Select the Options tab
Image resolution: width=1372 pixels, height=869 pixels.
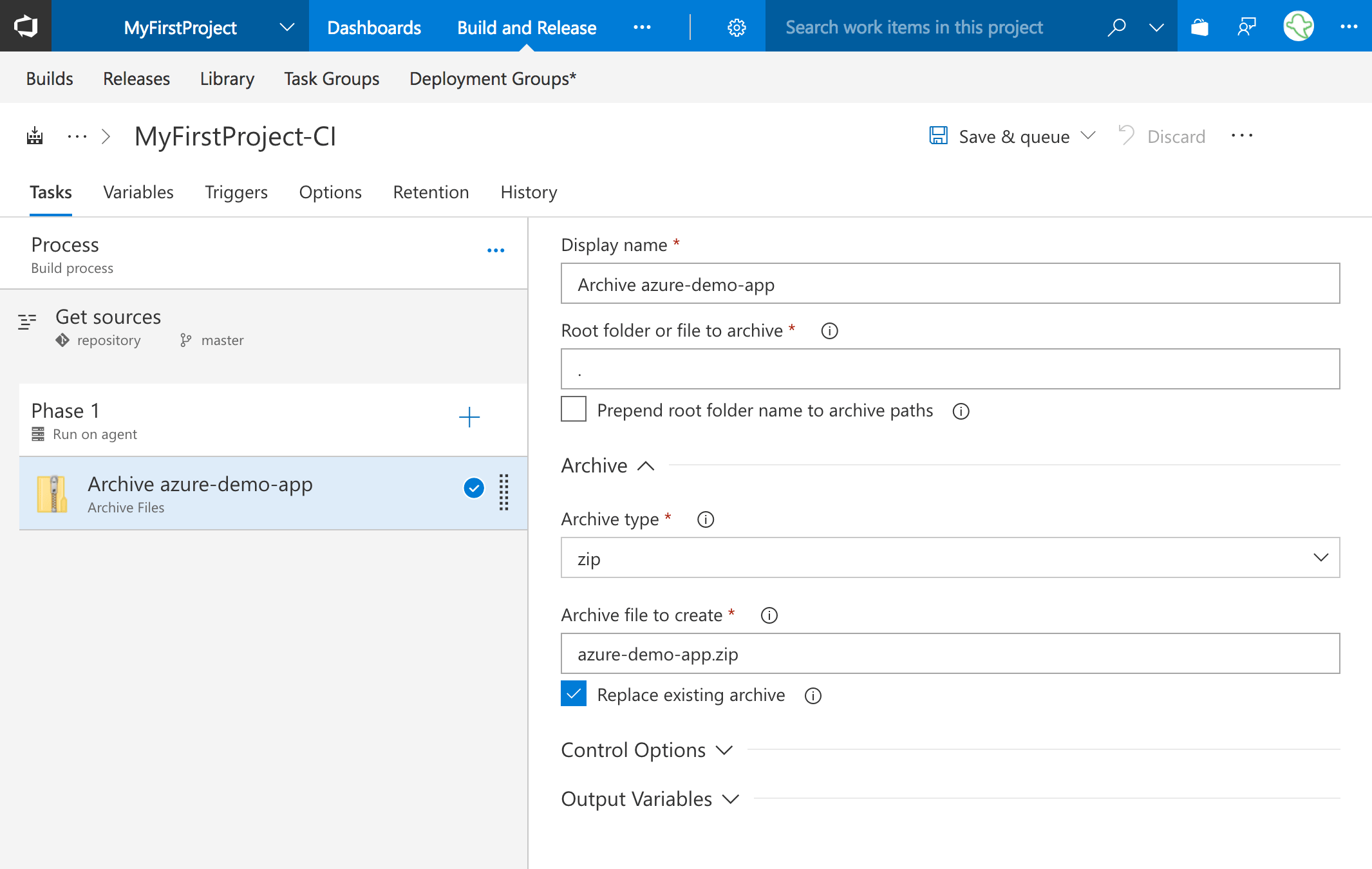[330, 192]
